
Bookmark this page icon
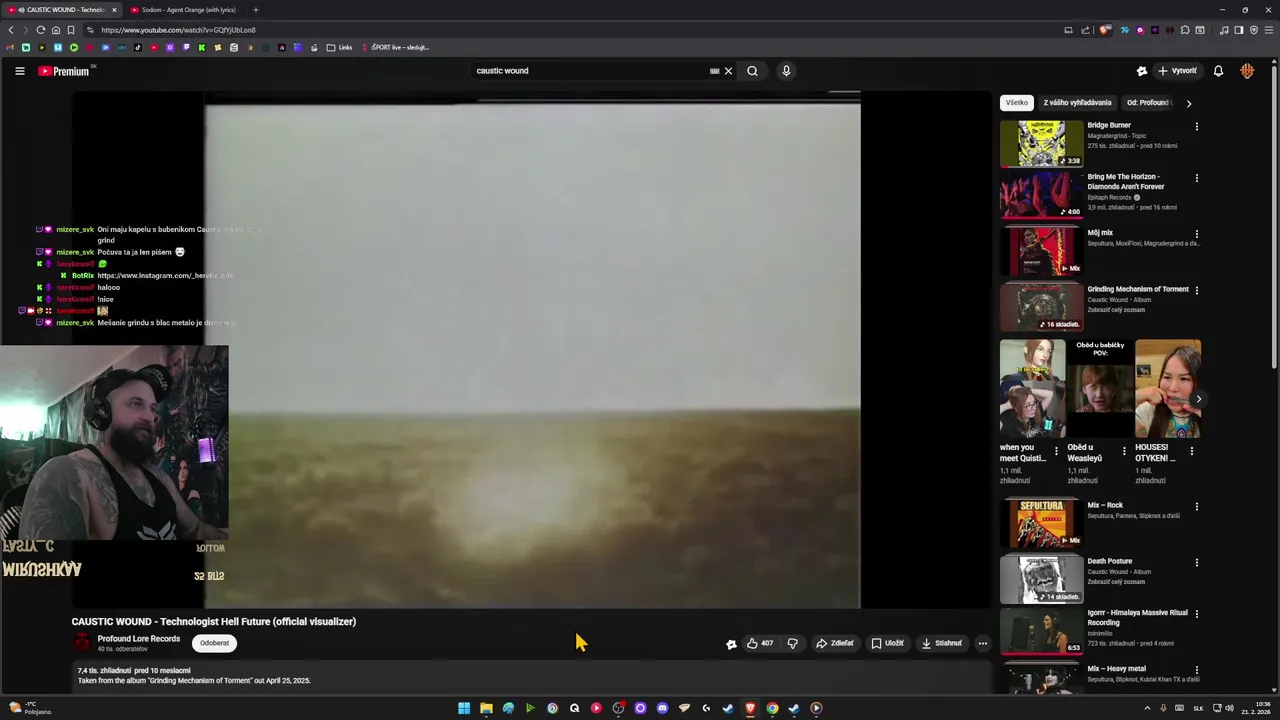tap(70, 30)
